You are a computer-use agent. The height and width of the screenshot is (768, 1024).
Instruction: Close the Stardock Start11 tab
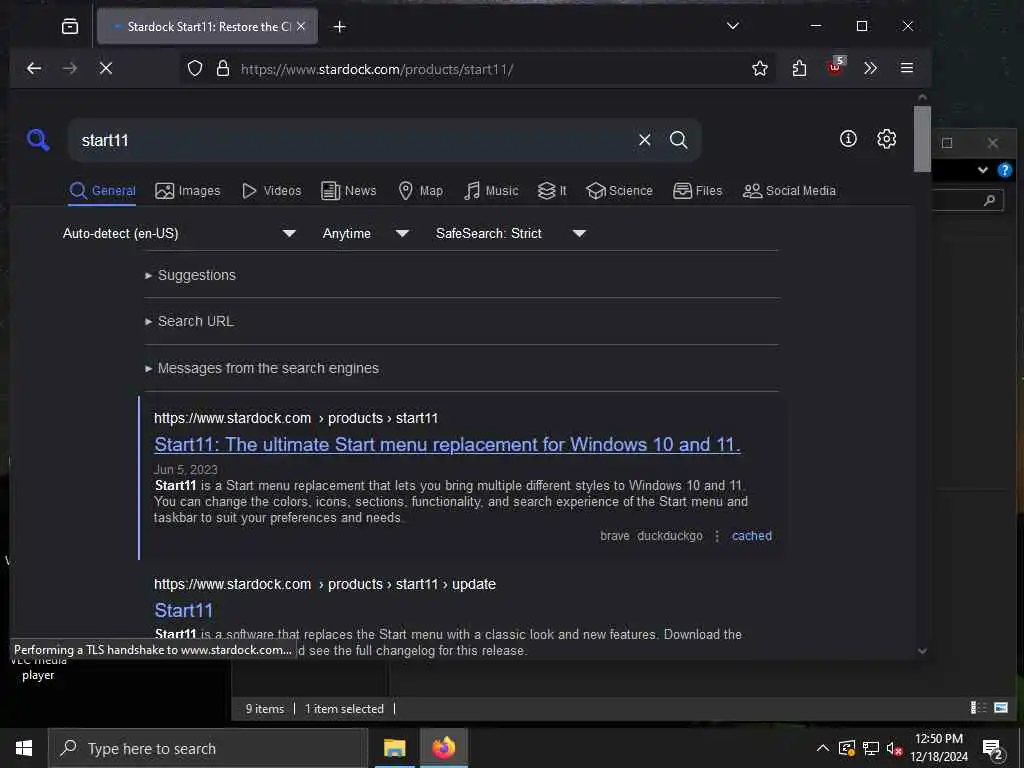click(301, 26)
